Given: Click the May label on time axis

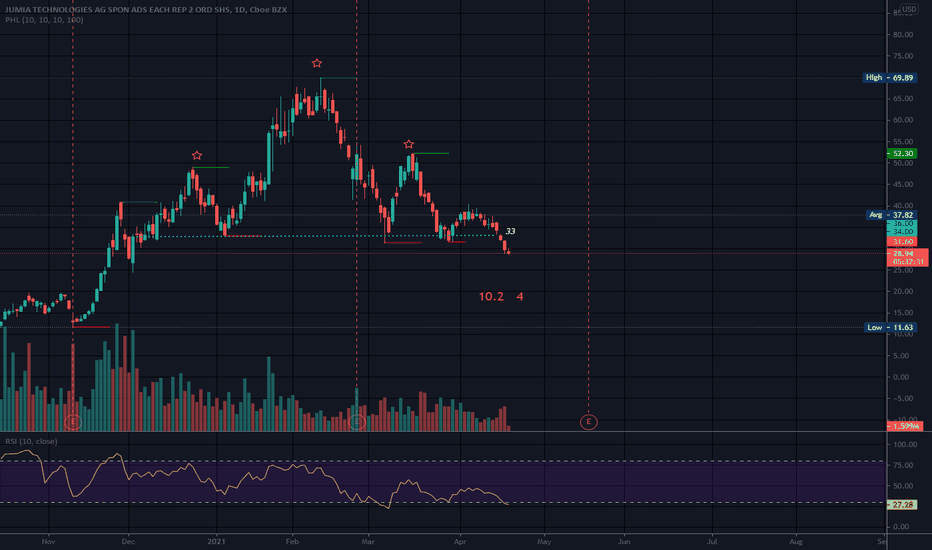Looking at the screenshot, I should click(x=544, y=541).
